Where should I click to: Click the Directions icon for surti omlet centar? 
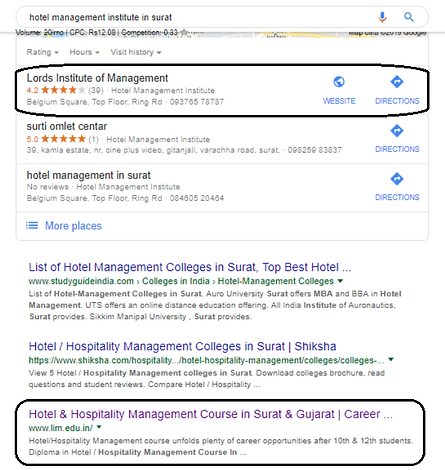[x=397, y=131]
